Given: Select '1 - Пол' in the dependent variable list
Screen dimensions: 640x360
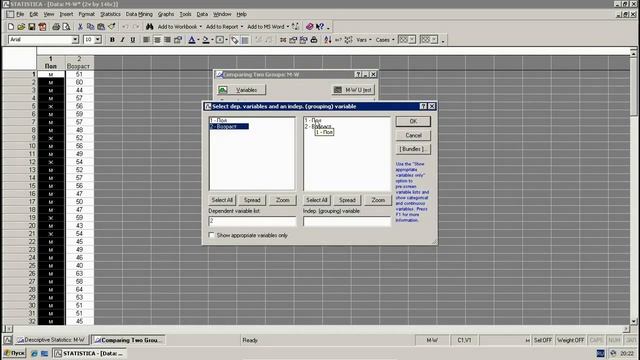Looking at the screenshot, I should pyautogui.click(x=219, y=120).
